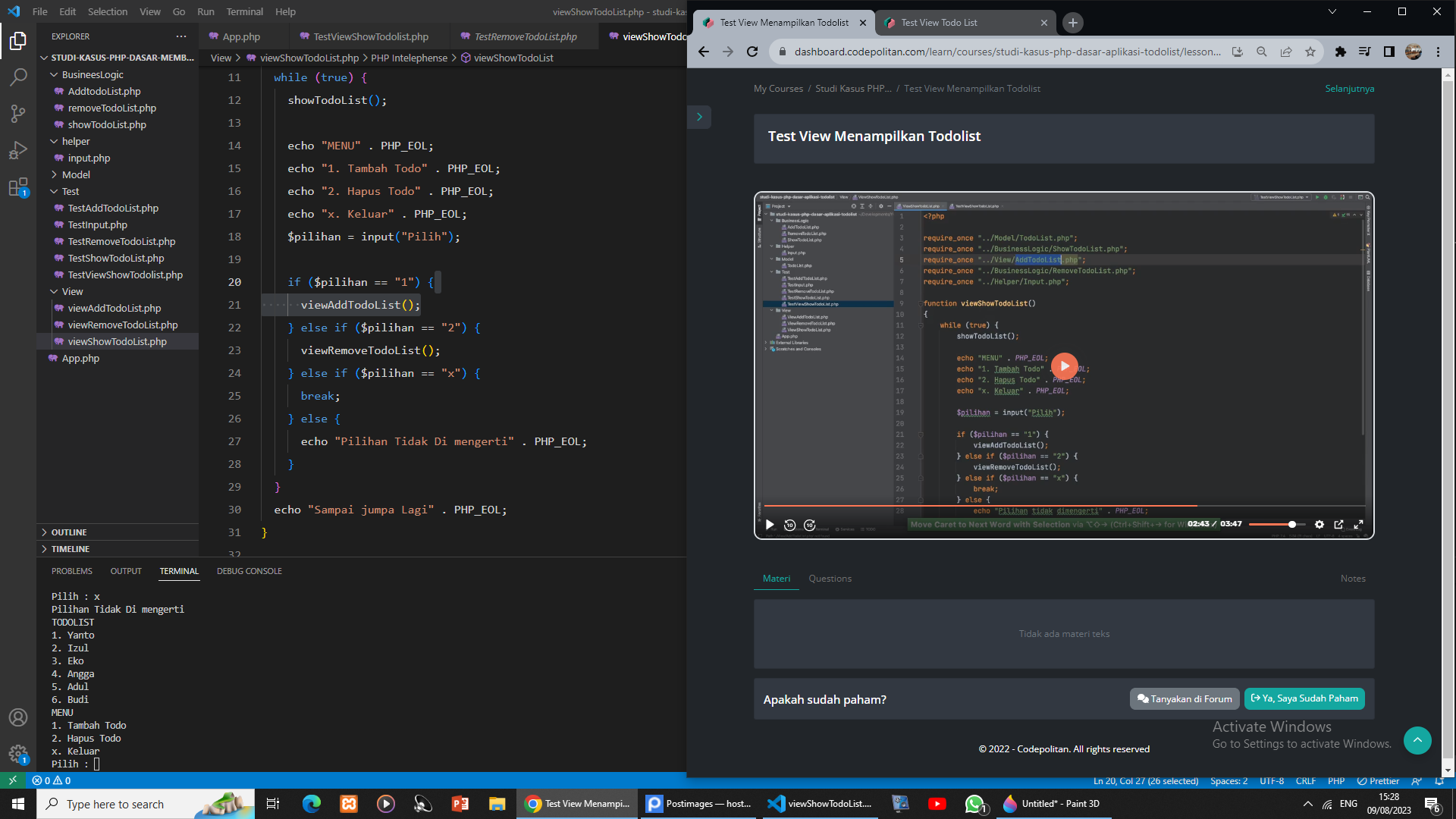This screenshot has height=819, width=1456.
Task: Expand the OUTLINE section
Action: tap(68, 532)
